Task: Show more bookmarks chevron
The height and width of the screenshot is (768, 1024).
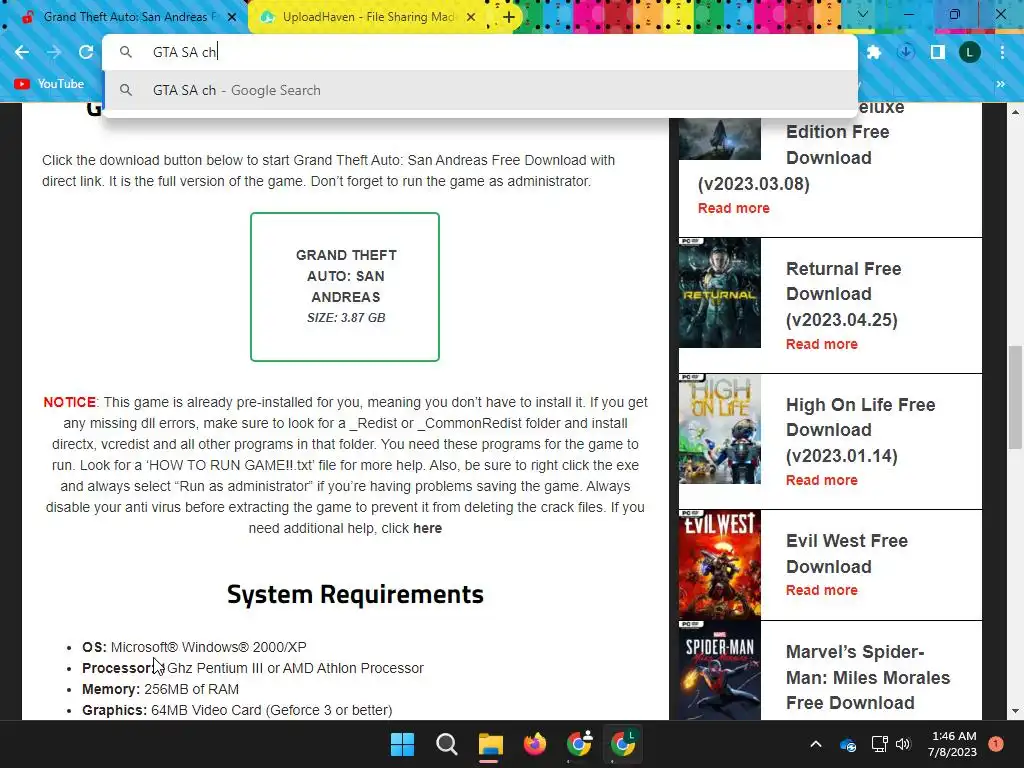Action: click(x=1000, y=84)
